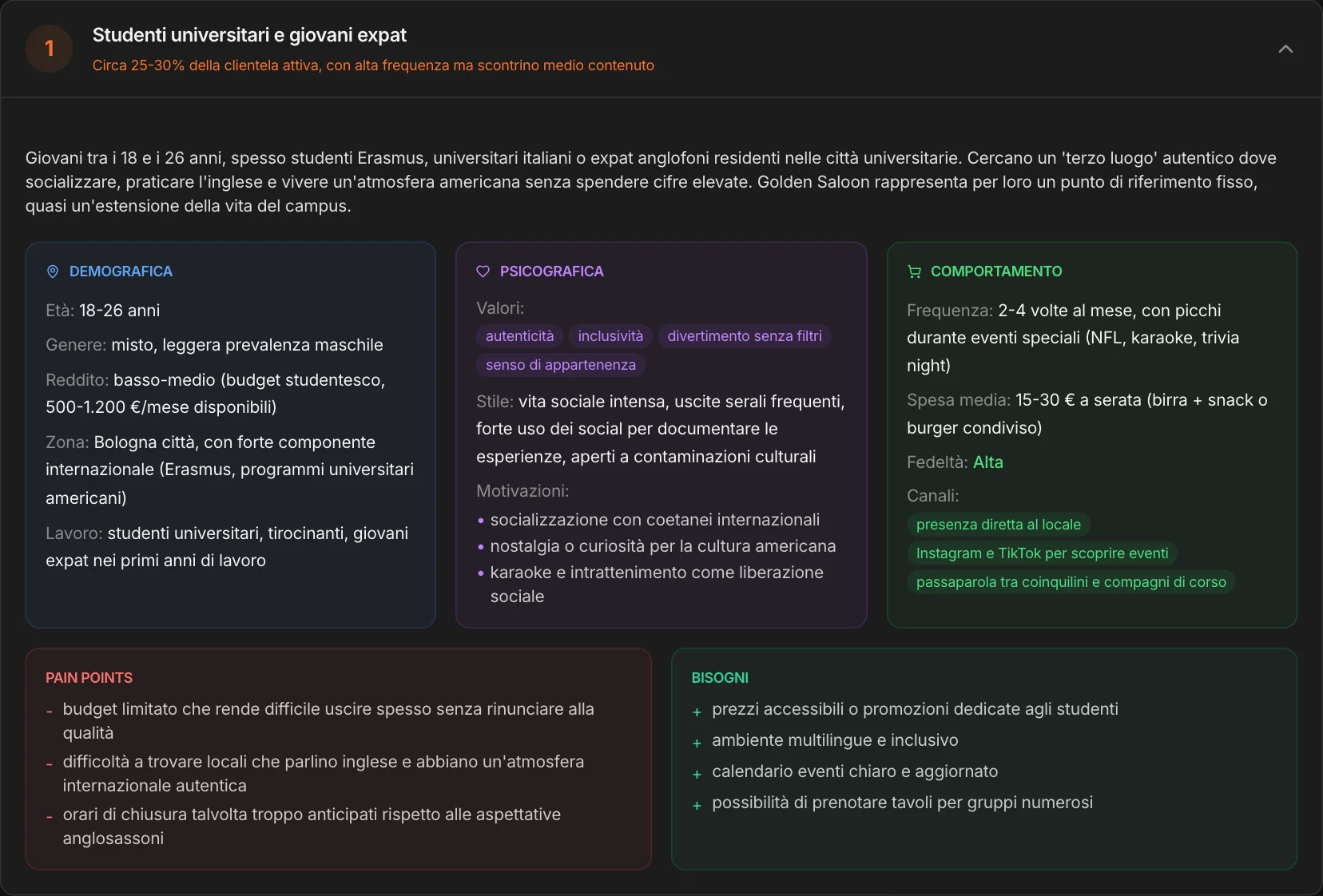The width and height of the screenshot is (1323, 896).
Task: Click the BISOGNI heading
Action: tap(720, 678)
